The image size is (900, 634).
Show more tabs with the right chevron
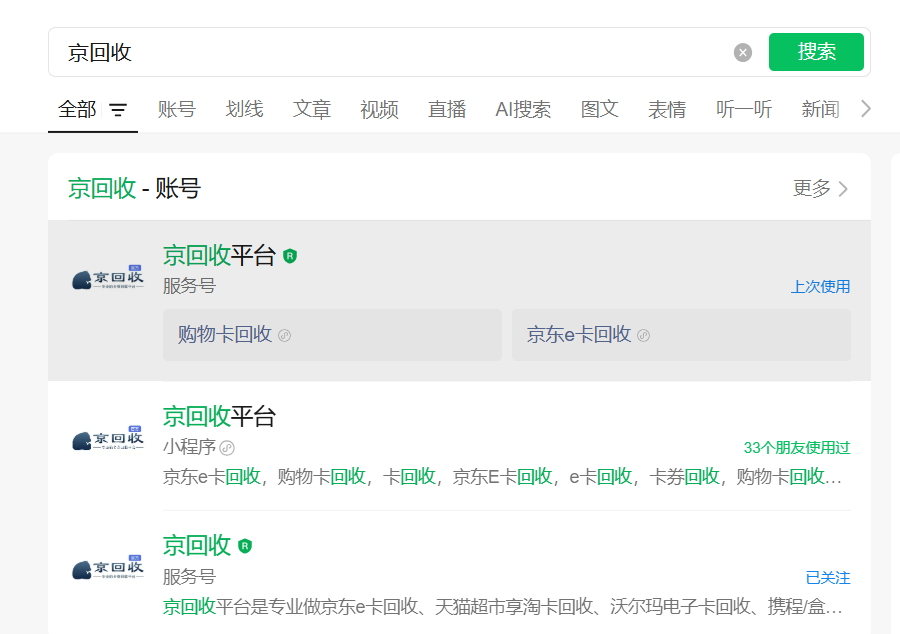pos(866,108)
